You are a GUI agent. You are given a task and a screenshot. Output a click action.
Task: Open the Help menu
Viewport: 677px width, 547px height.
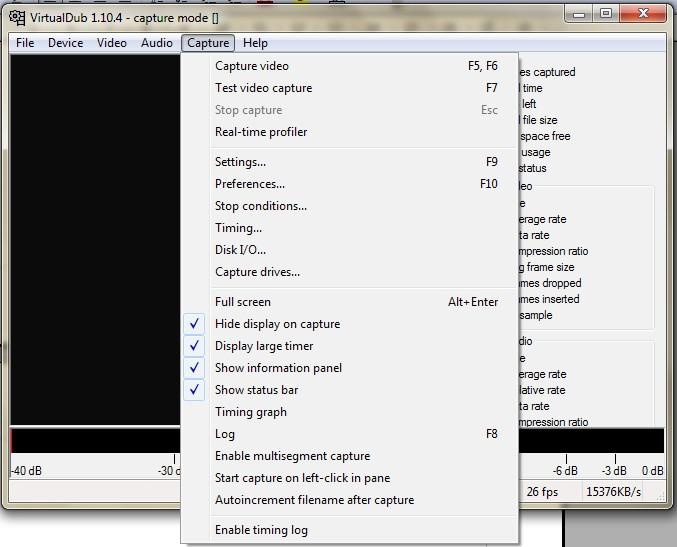255,43
